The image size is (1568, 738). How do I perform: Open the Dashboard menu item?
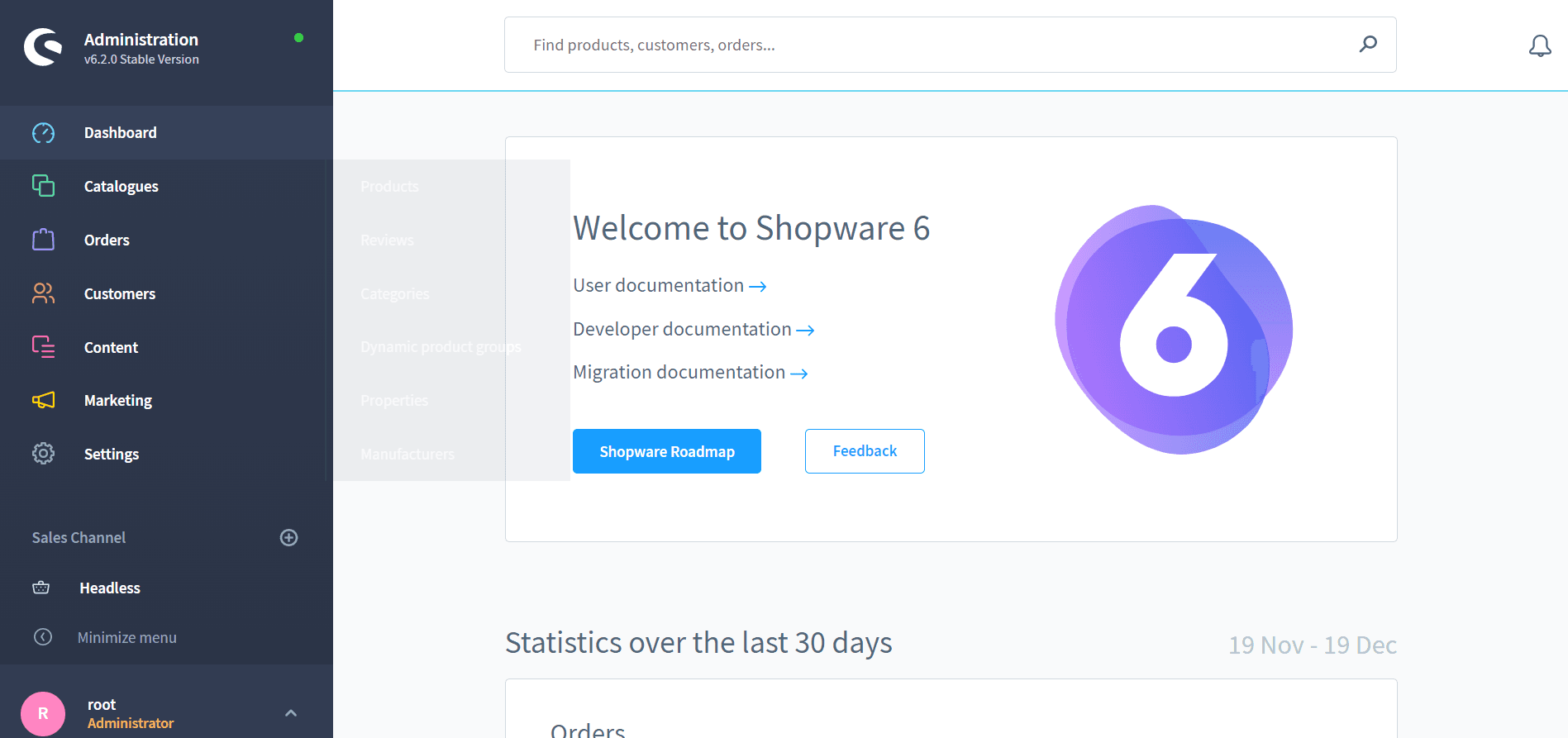166,132
